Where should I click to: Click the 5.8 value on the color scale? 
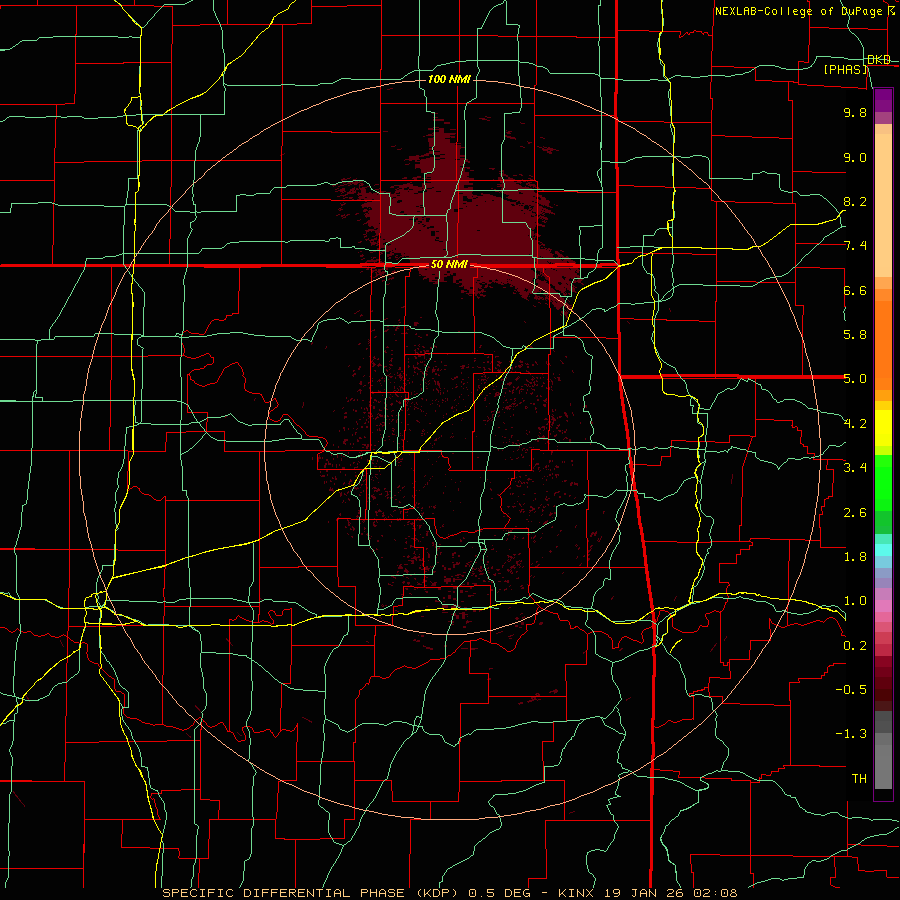point(855,335)
